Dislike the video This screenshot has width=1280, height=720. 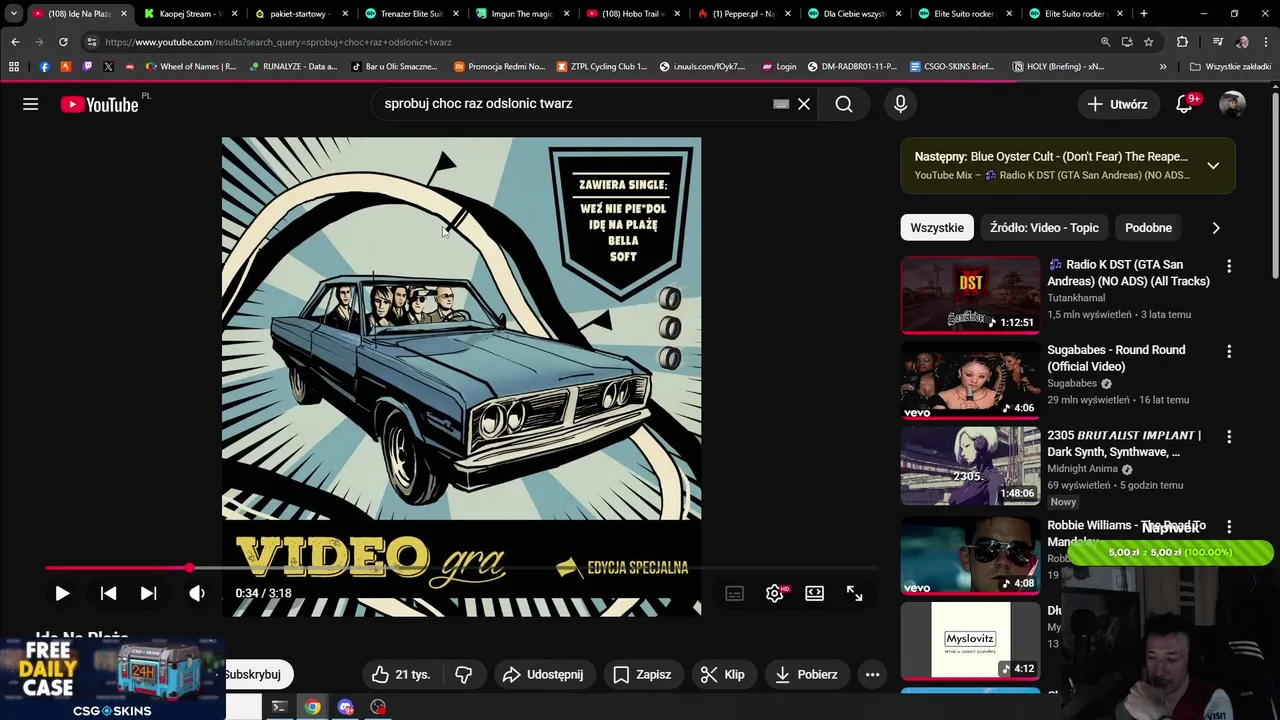pos(463,675)
